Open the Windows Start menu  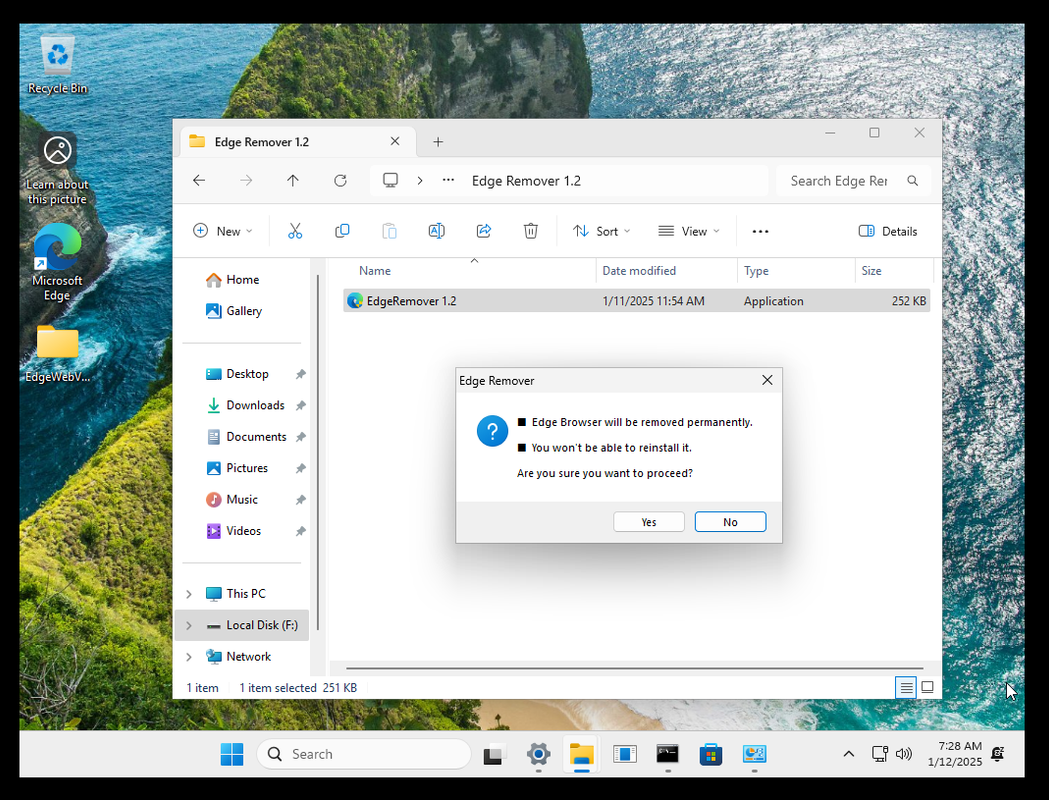[232, 755]
